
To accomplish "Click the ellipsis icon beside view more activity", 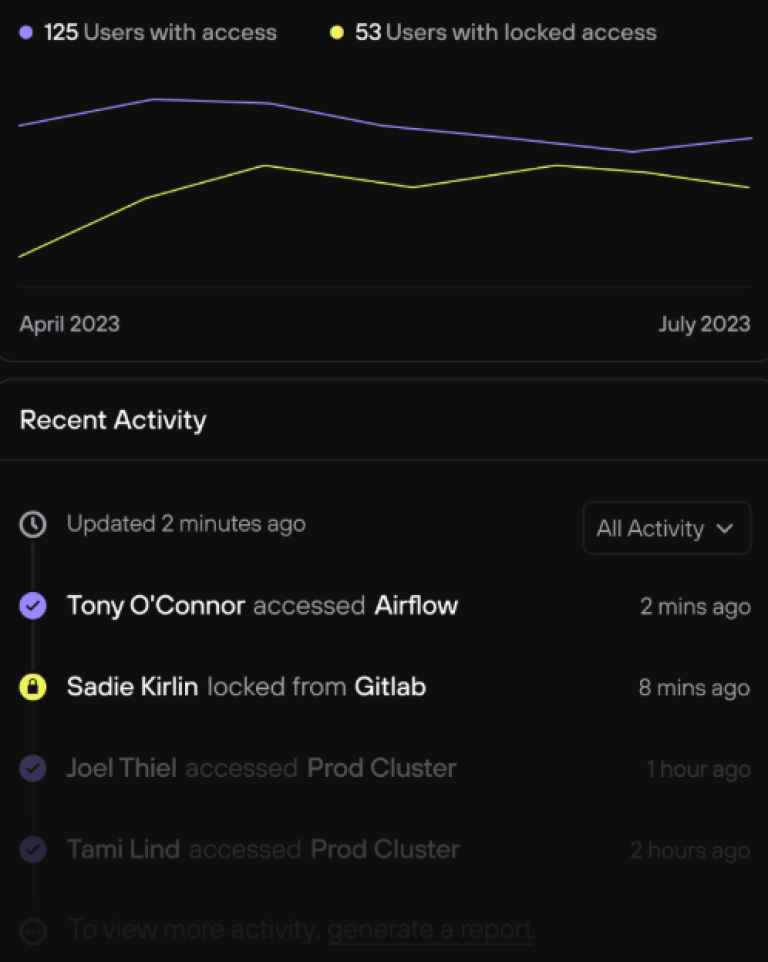I will [x=33, y=931].
